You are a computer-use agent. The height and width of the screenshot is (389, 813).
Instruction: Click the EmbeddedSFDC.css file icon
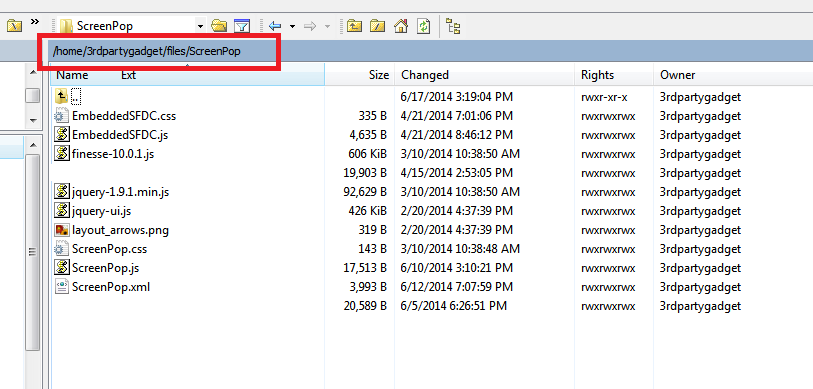62,115
